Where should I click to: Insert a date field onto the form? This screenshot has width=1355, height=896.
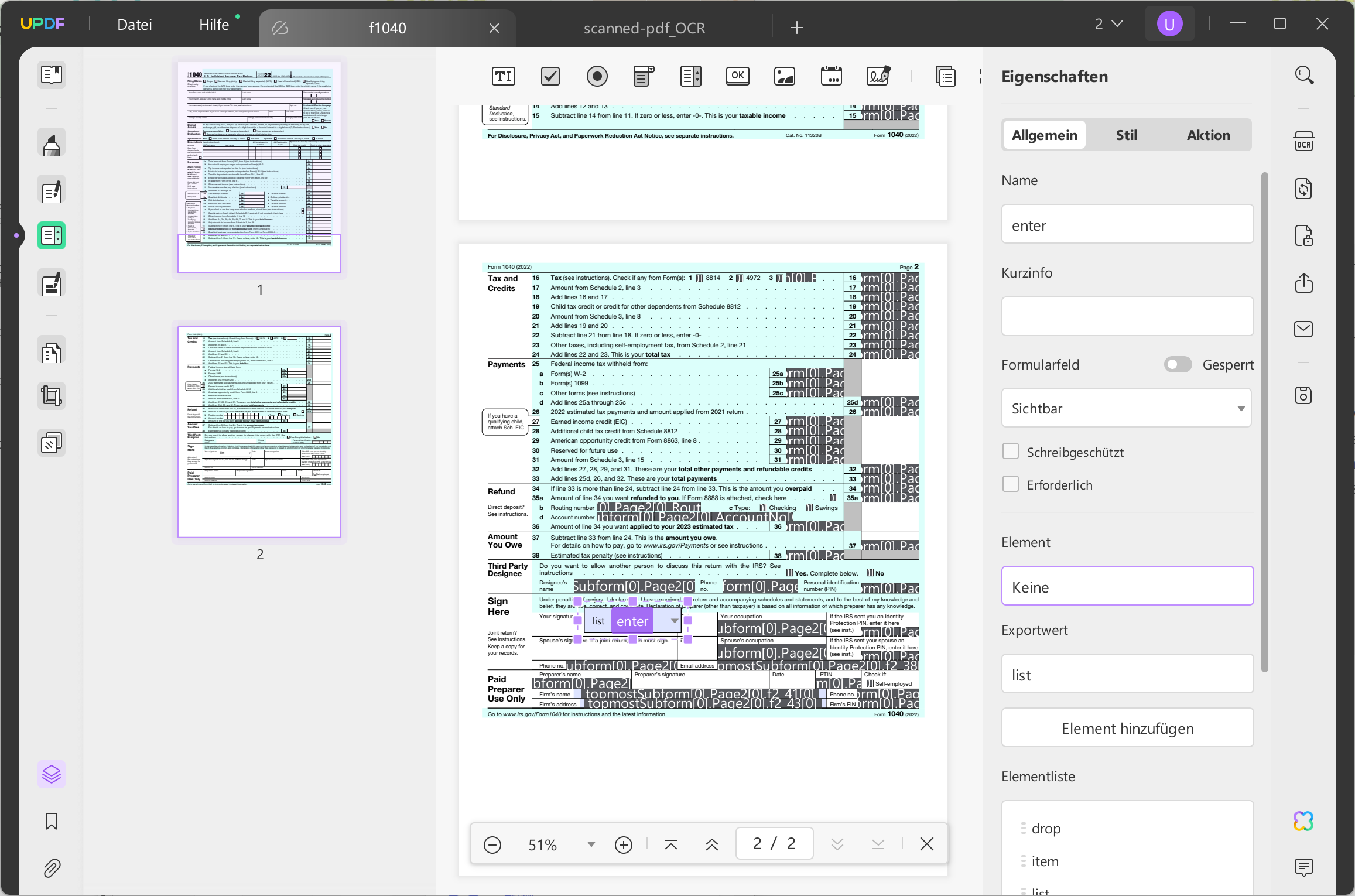[x=831, y=76]
